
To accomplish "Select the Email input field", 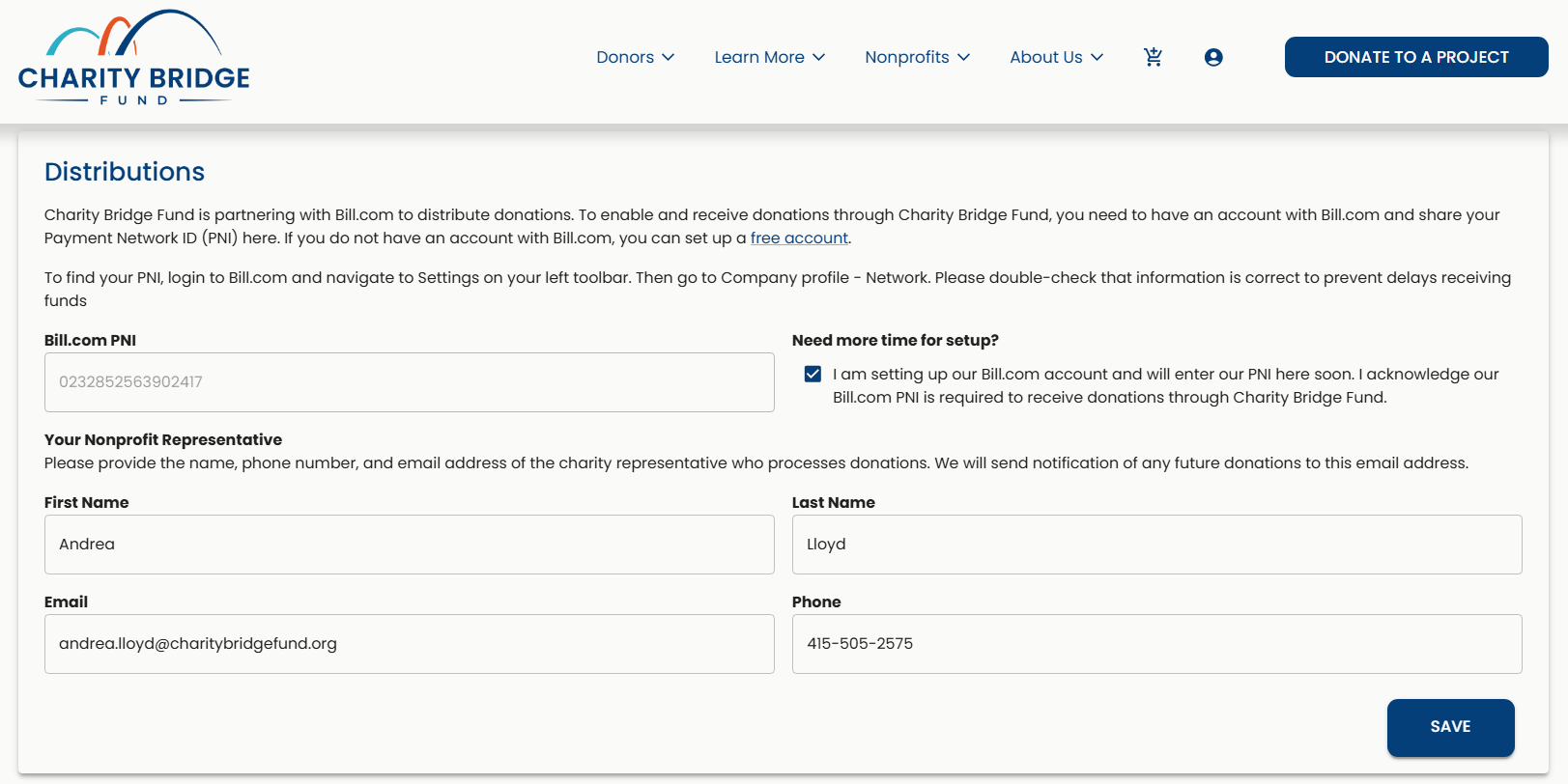I will [x=410, y=644].
